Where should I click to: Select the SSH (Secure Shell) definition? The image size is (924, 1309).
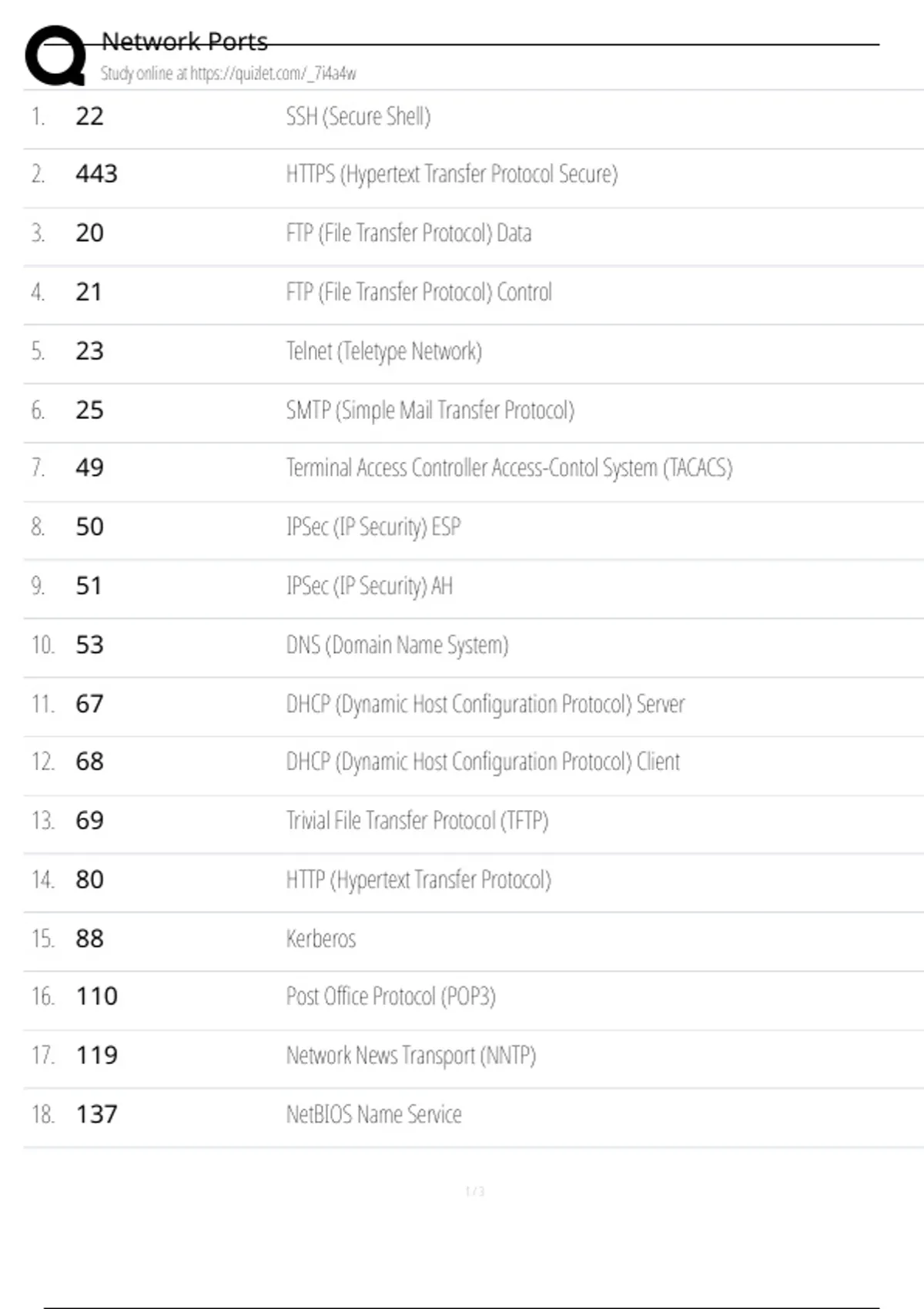coord(358,117)
